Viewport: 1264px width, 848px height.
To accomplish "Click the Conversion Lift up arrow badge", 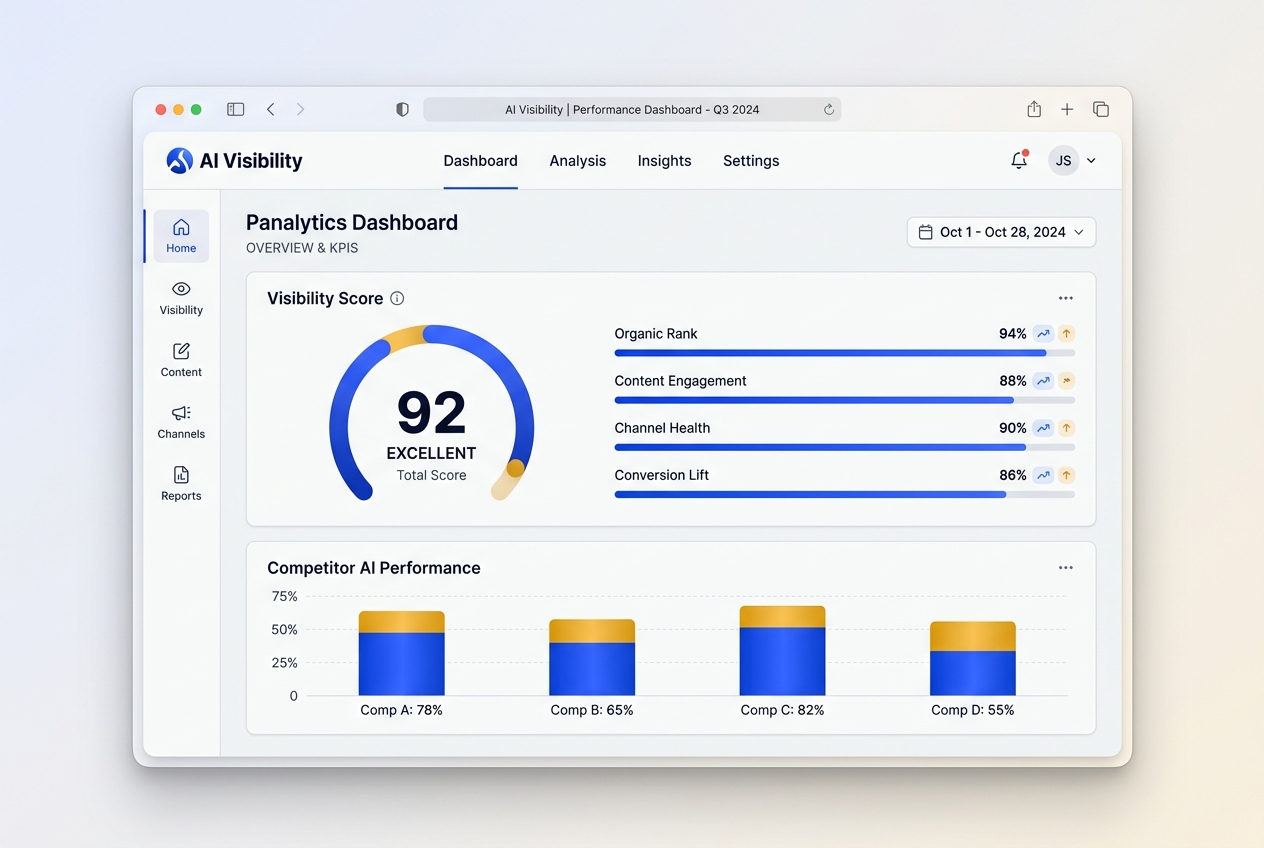I will pyautogui.click(x=1067, y=475).
